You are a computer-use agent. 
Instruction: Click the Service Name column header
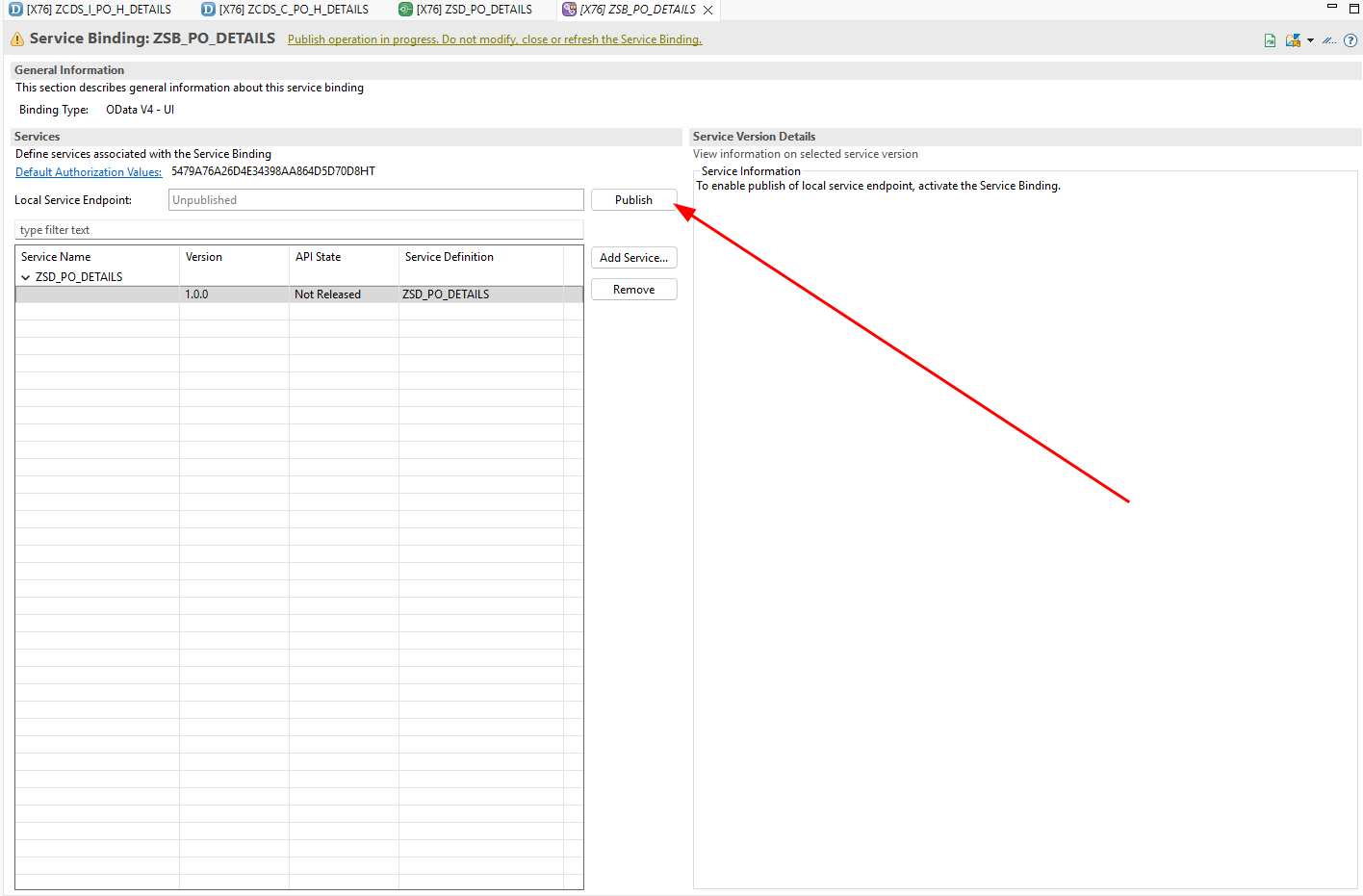click(97, 257)
